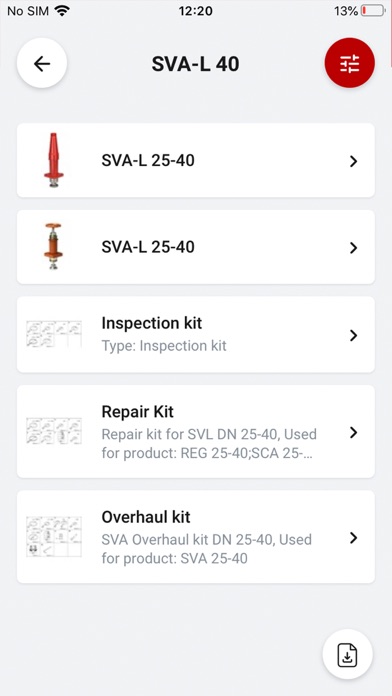Open the Overhaul kit item title

pyautogui.click(x=146, y=517)
